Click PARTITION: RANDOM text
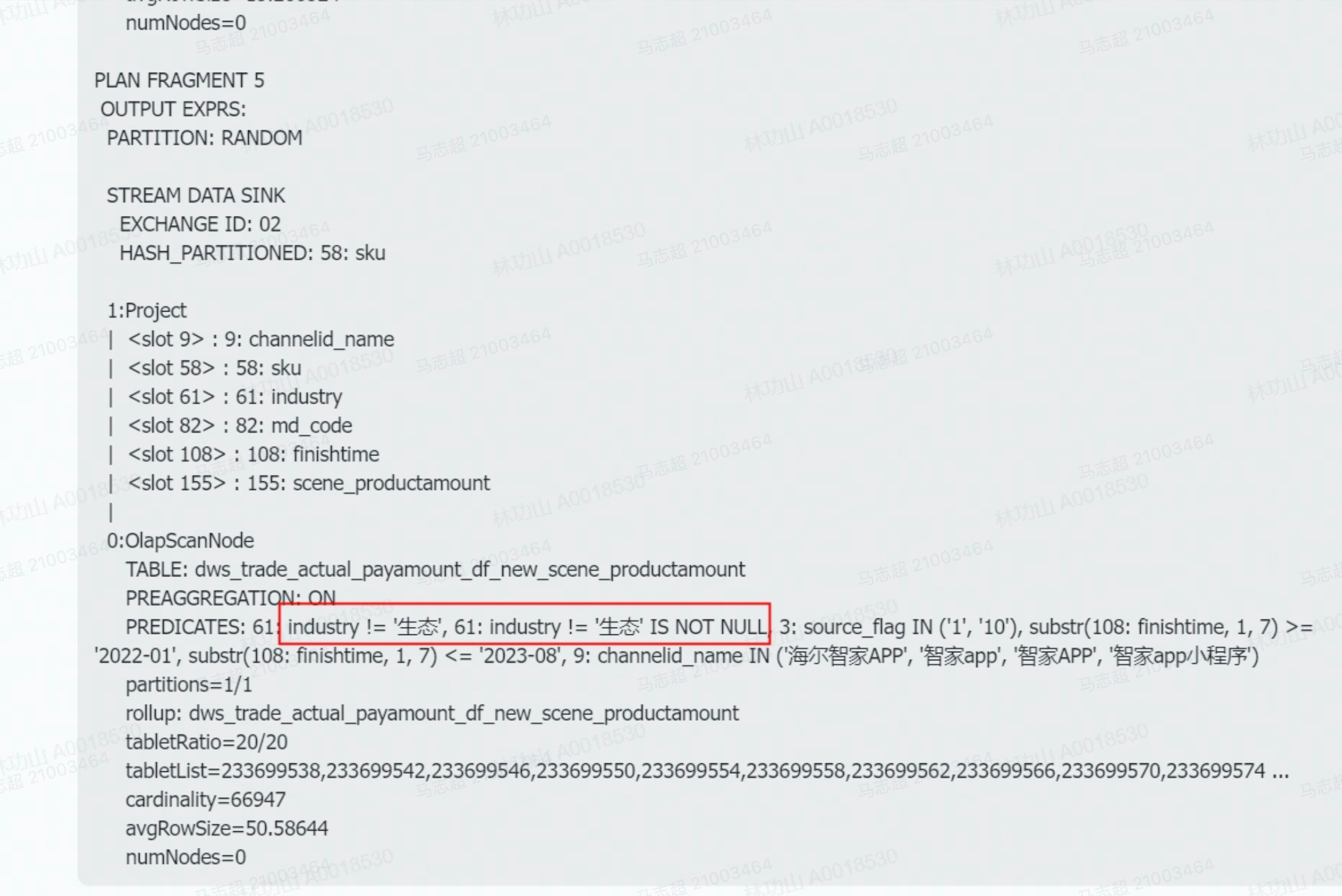The height and width of the screenshot is (896, 1342). (x=204, y=138)
